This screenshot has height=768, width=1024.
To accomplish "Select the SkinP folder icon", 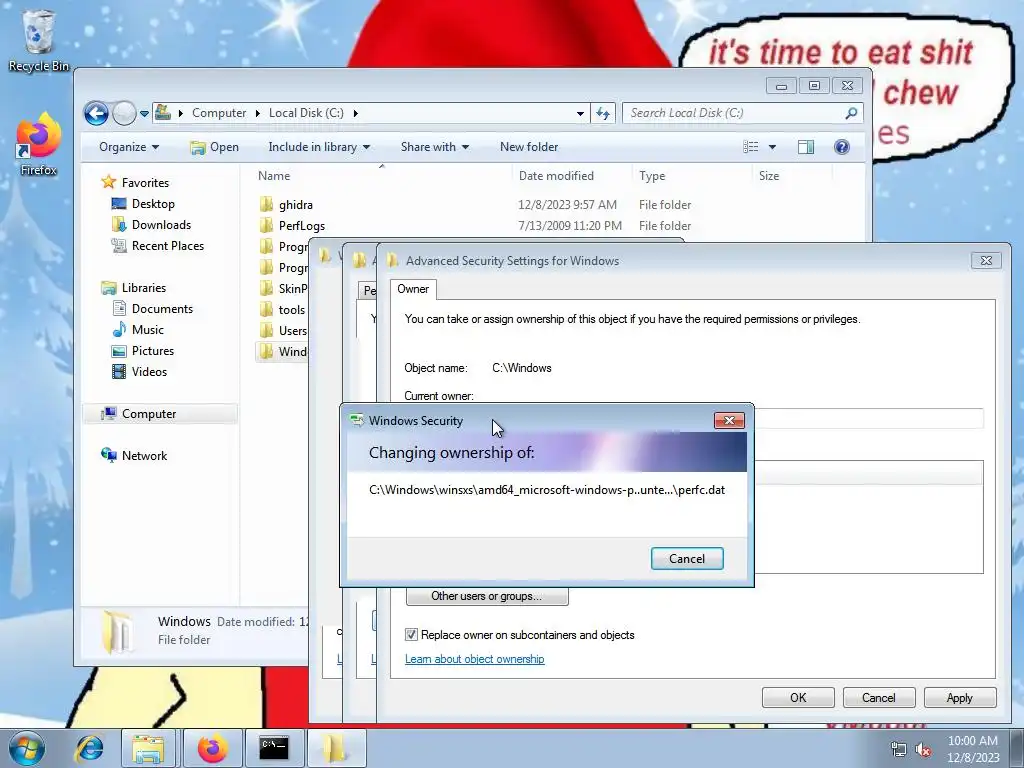I will tap(266, 288).
